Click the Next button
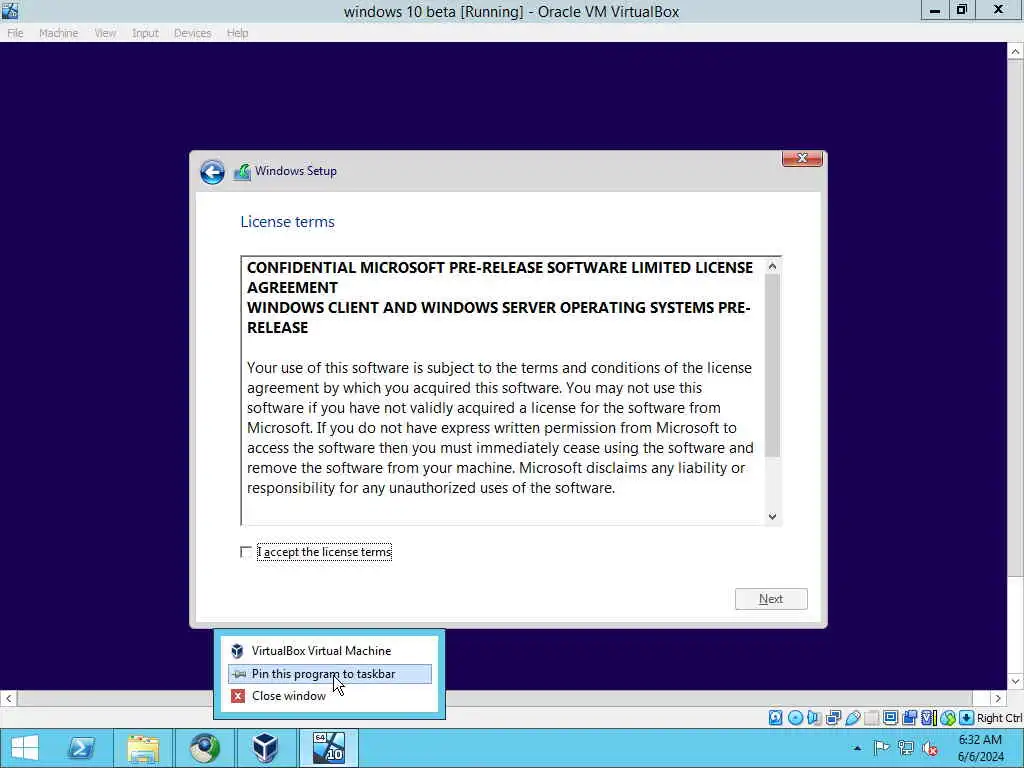The image size is (1024, 768). tap(771, 599)
